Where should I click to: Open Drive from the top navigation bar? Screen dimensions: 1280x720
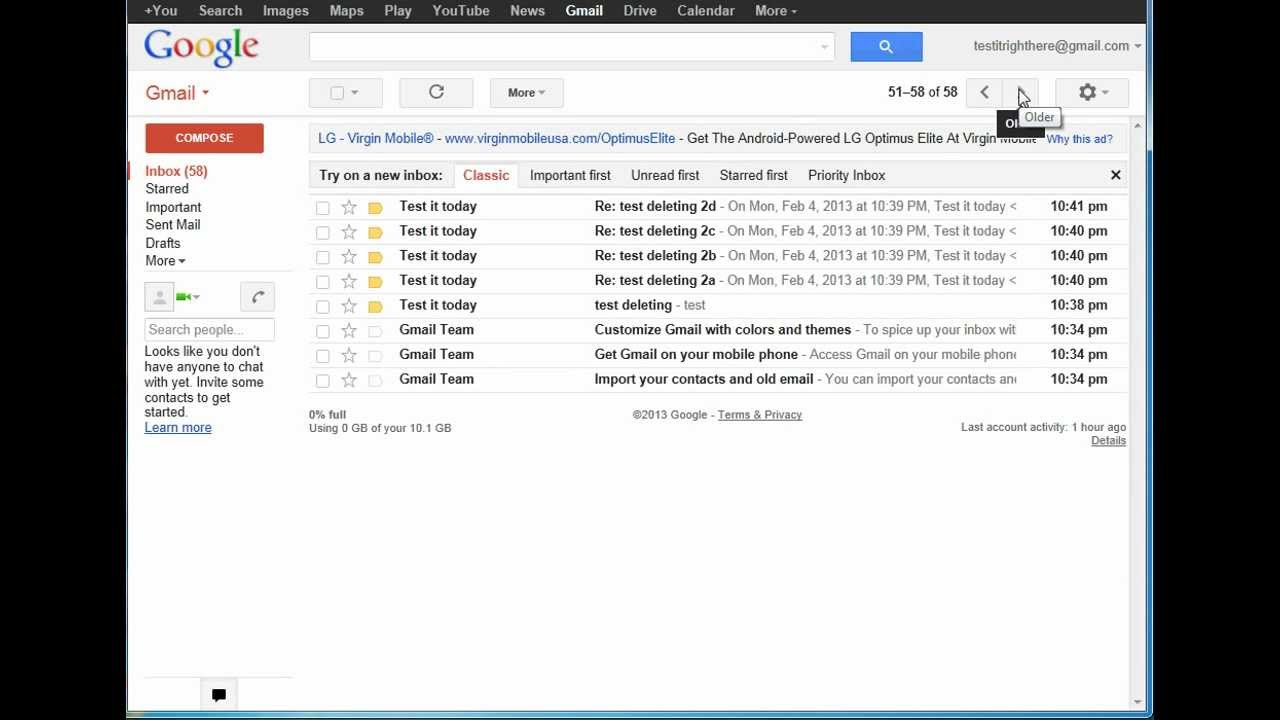640,11
